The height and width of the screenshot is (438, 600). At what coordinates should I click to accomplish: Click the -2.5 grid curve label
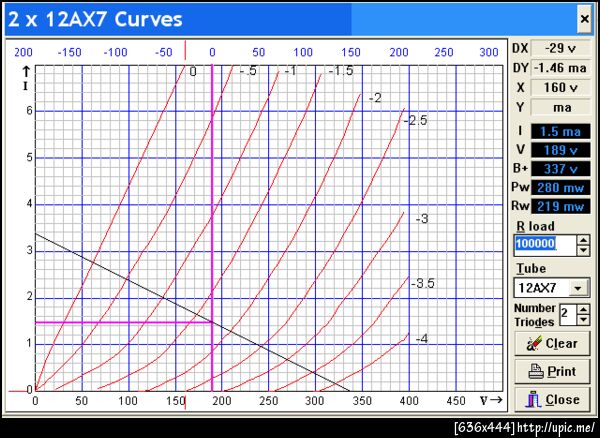click(416, 120)
